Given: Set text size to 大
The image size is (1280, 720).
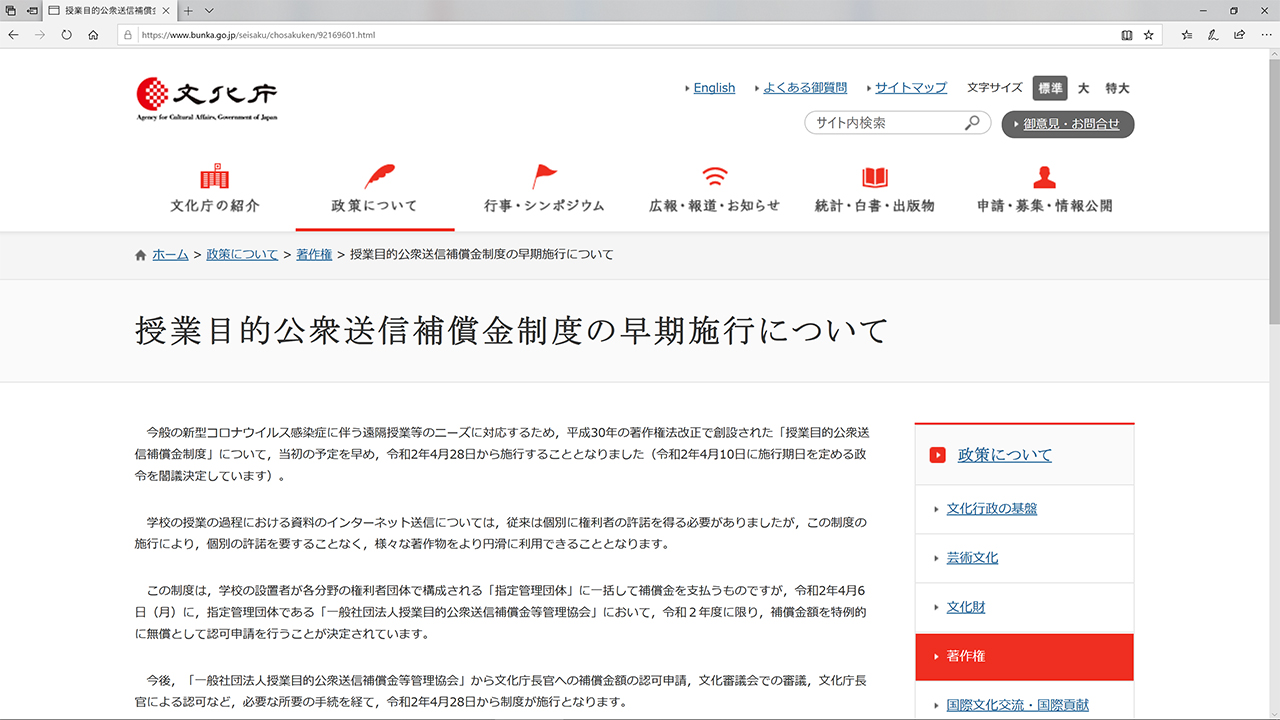Looking at the screenshot, I should [1084, 88].
